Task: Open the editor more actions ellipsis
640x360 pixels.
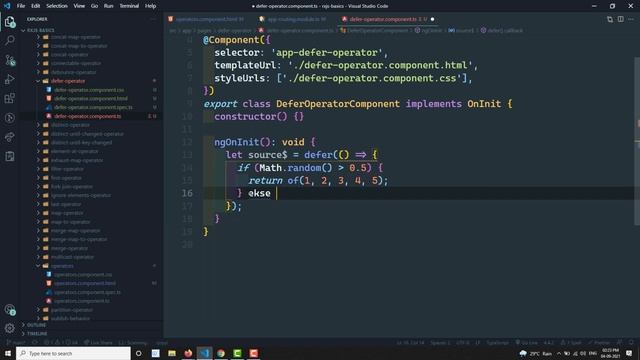Action: pyautogui.click(x=631, y=19)
